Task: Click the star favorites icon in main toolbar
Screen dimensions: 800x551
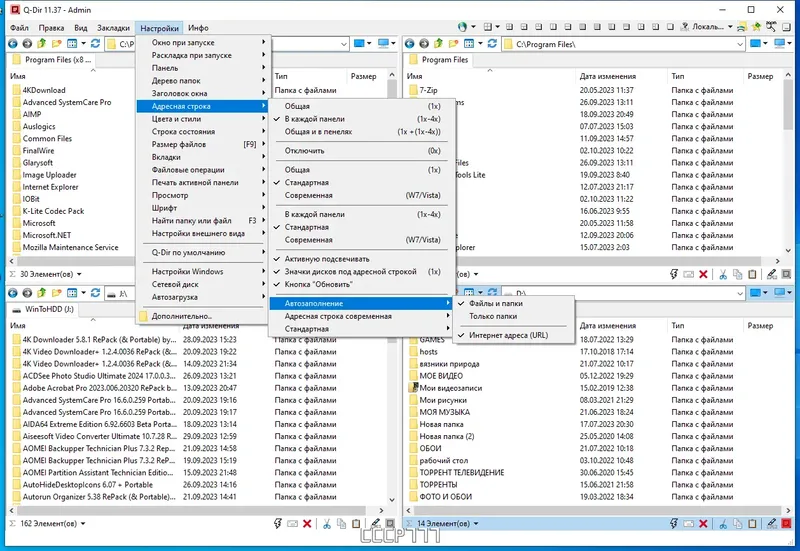Action: (756, 27)
